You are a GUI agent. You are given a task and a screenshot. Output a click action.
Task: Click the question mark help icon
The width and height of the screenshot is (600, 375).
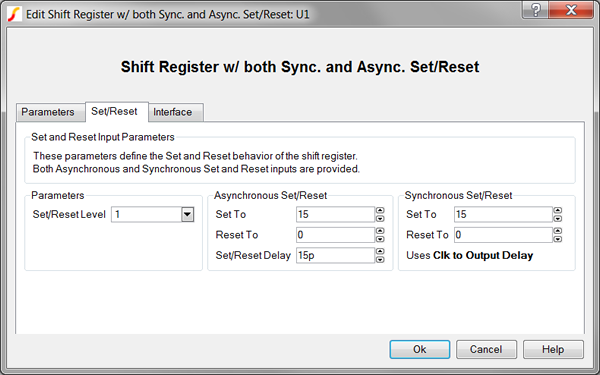point(535,10)
